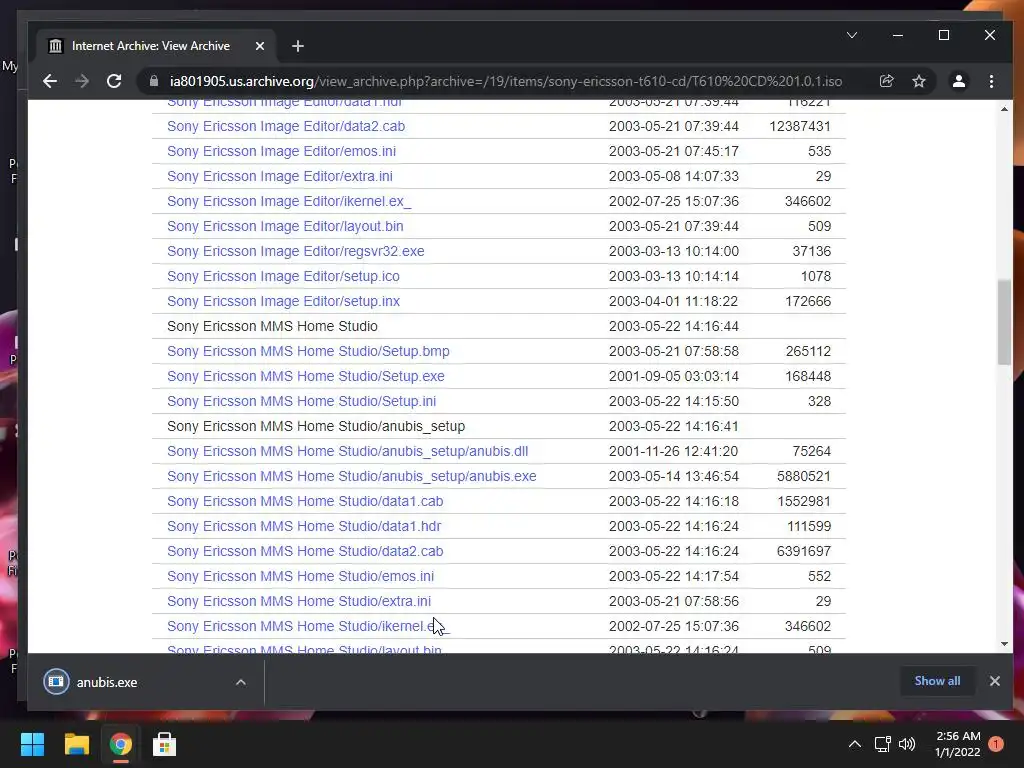Open MMS Home Studio/data2.cab link
This screenshot has height=768, width=1024.
(x=304, y=551)
